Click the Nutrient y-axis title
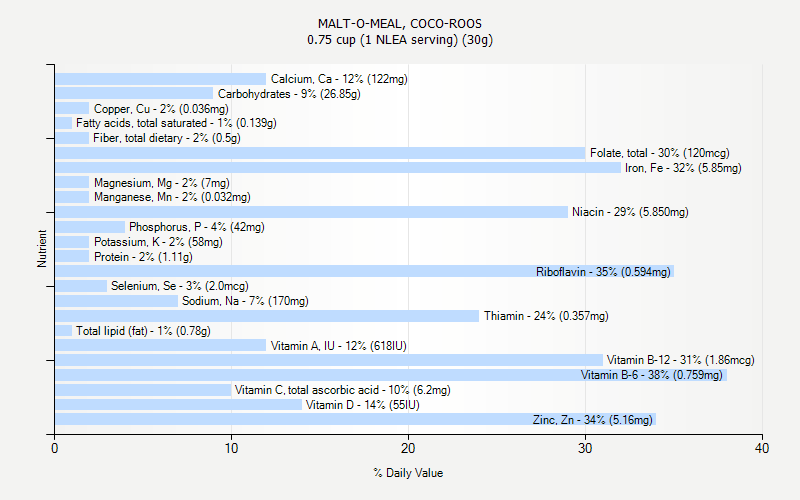The height and width of the screenshot is (500, 800). (x=42, y=248)
